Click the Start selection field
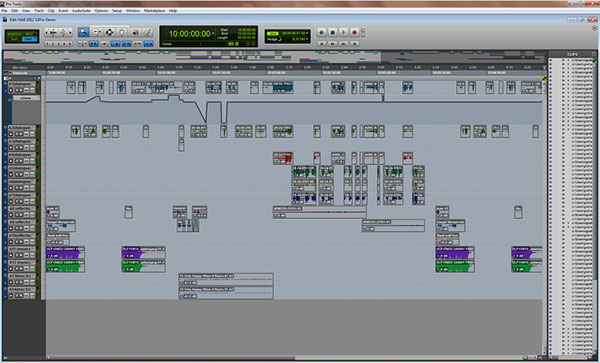Screen dimensions: 600x363 (x=246, y=29)
